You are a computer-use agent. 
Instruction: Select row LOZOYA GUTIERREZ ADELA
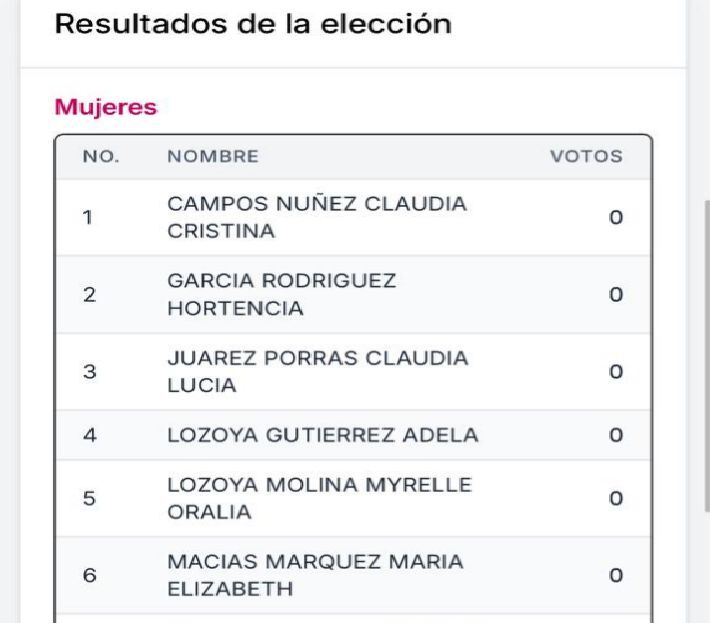click(x=353, y=435)
